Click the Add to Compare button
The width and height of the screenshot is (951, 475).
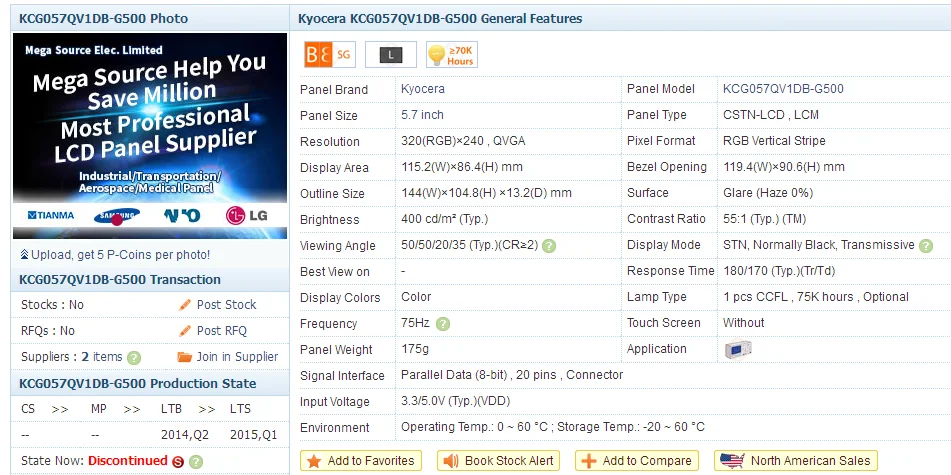point(637,461)
